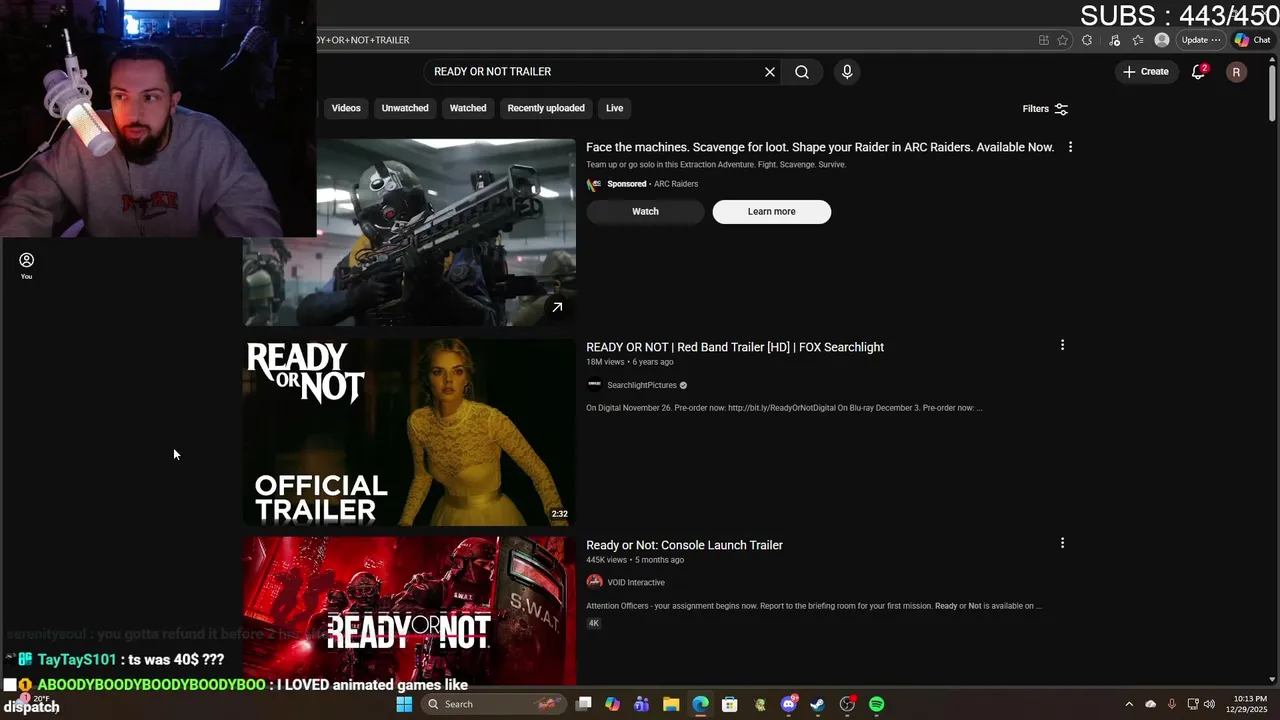Open the Filters option
Image resolution: width=1280 pixels, height=720 pixels.
coord(1045,109)
